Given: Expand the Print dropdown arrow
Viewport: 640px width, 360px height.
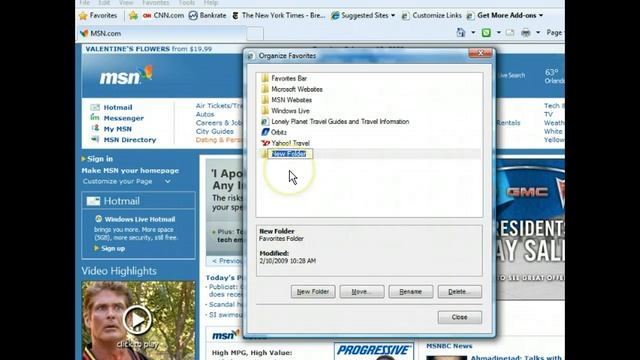Looking at the screenshot, I should point(538,33).
